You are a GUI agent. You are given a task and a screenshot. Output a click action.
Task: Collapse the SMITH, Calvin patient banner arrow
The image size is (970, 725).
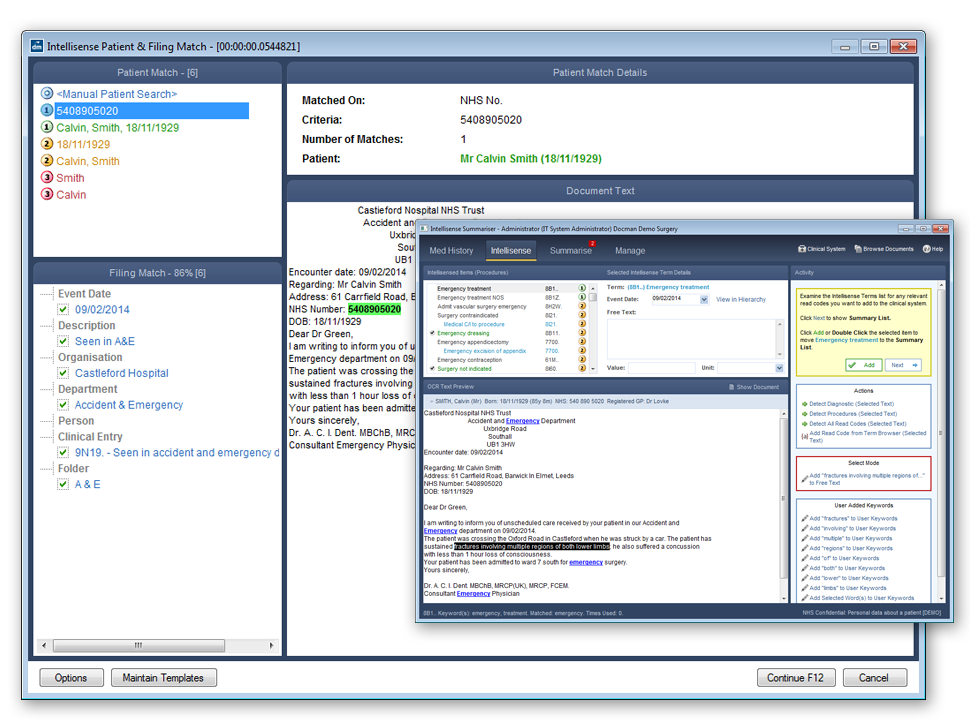[430, 401]
